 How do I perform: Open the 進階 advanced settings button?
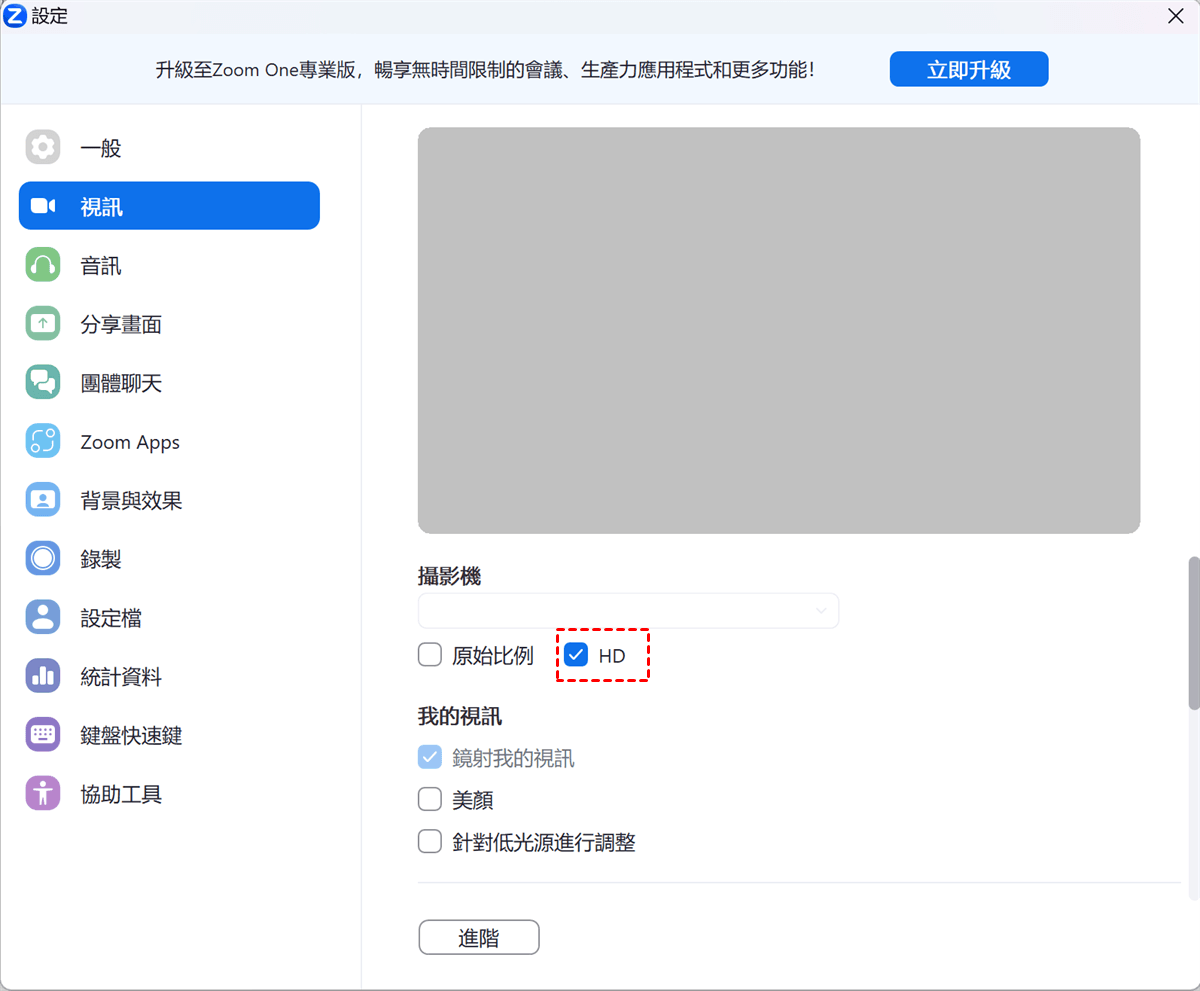pos(478,938)
